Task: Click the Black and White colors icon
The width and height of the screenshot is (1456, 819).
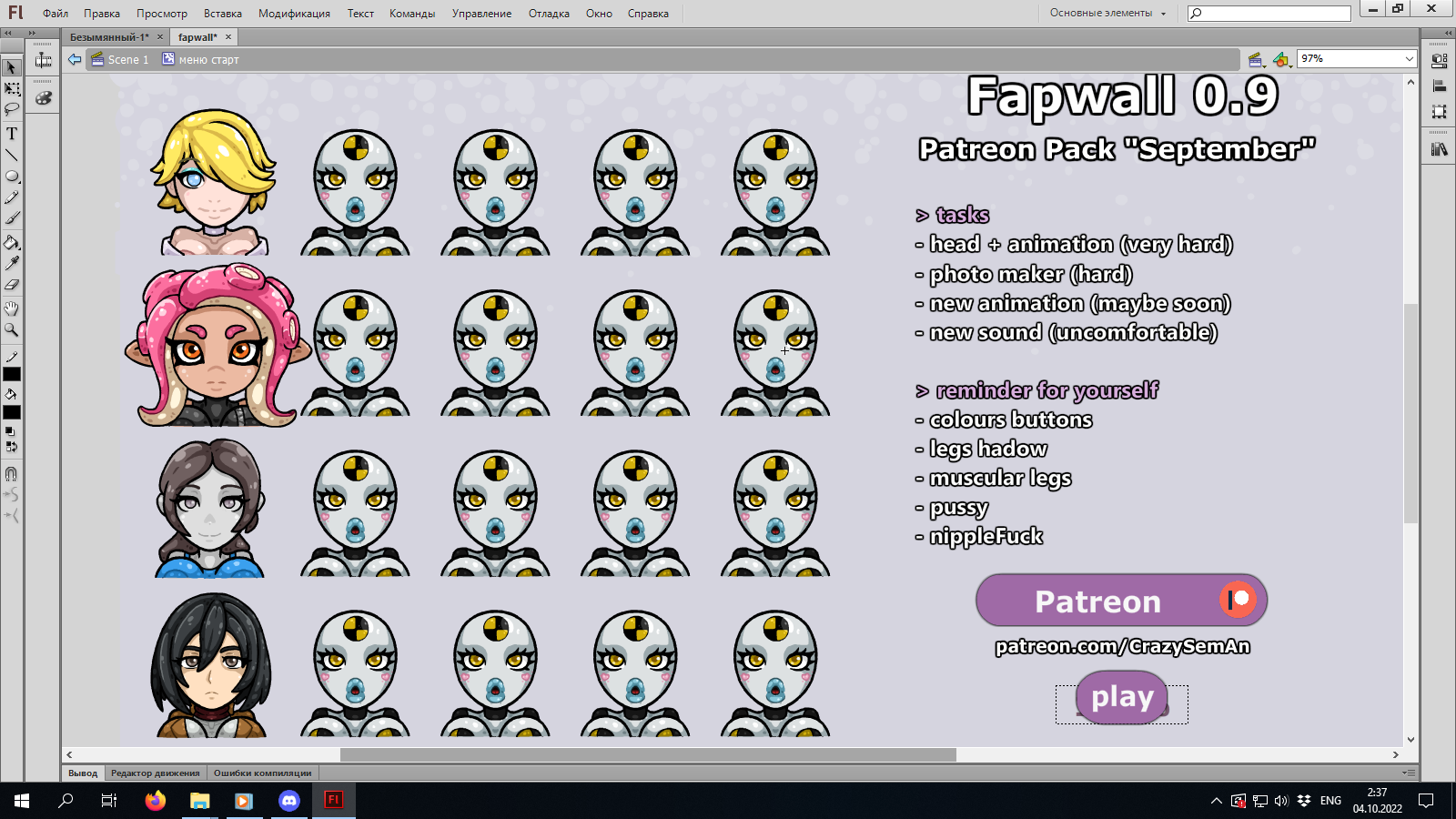Action: coord(10,431)
